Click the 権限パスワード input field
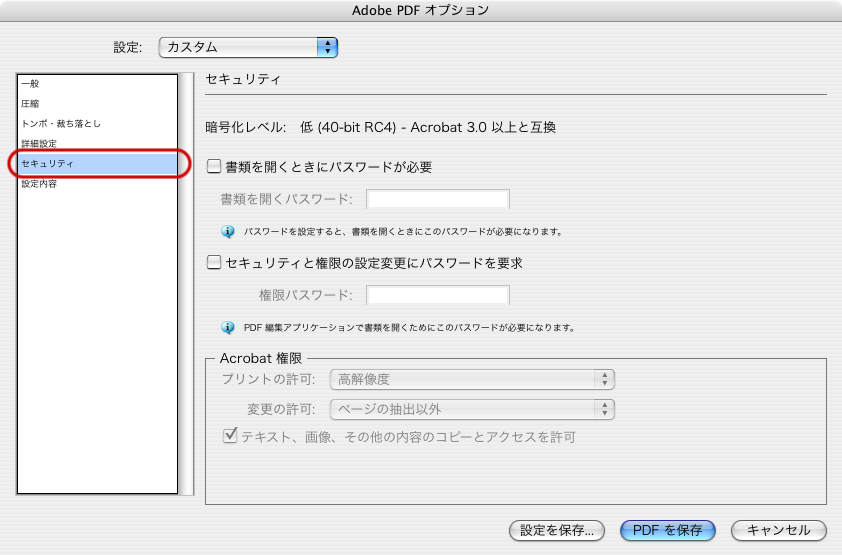842x555 pixels. 438,295
